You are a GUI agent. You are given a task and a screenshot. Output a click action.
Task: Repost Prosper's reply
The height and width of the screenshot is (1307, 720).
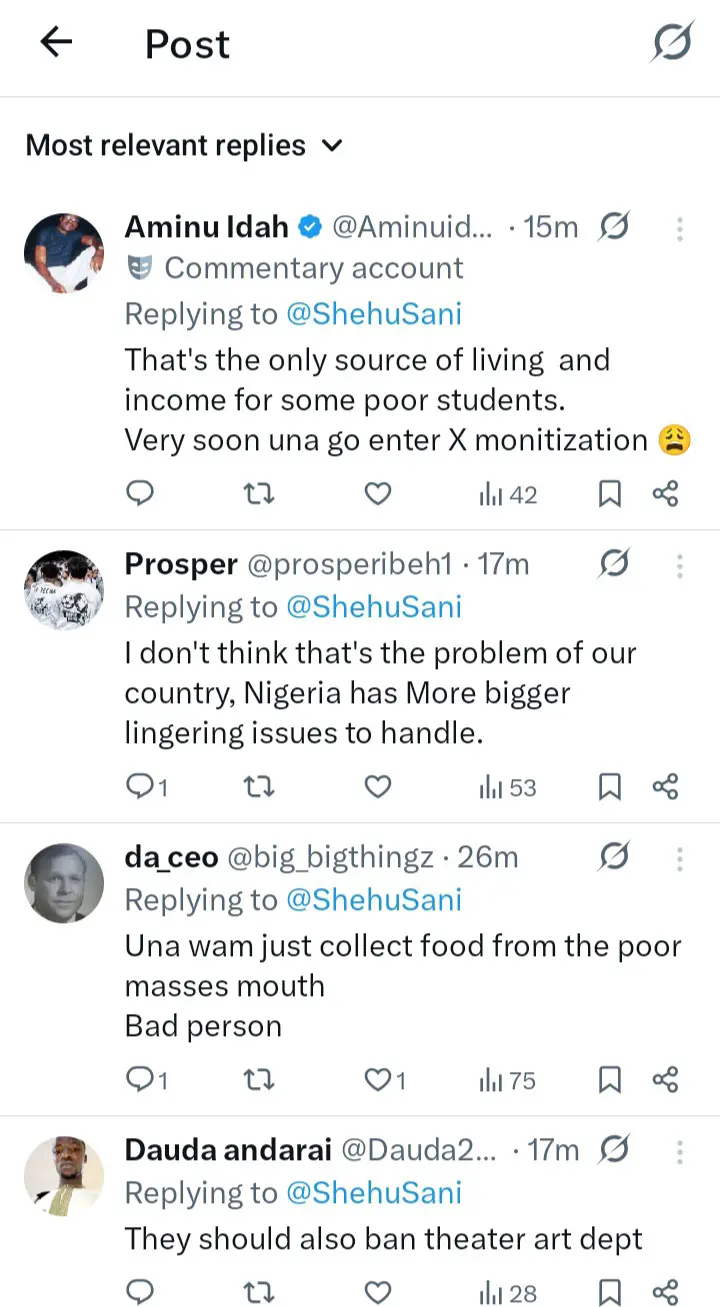pos(259,788)
